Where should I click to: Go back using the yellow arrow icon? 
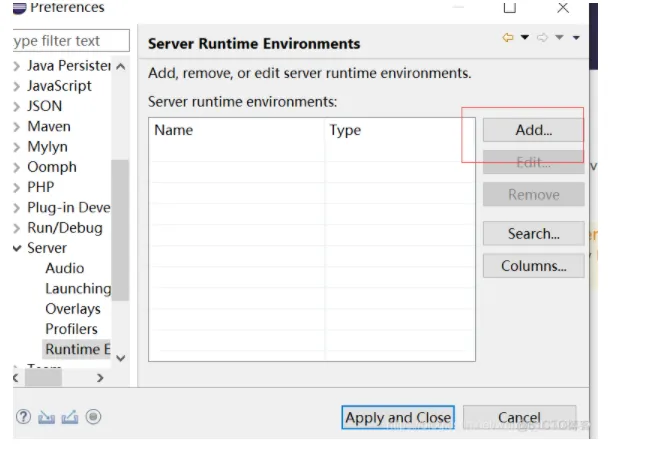tap(508, 38)
